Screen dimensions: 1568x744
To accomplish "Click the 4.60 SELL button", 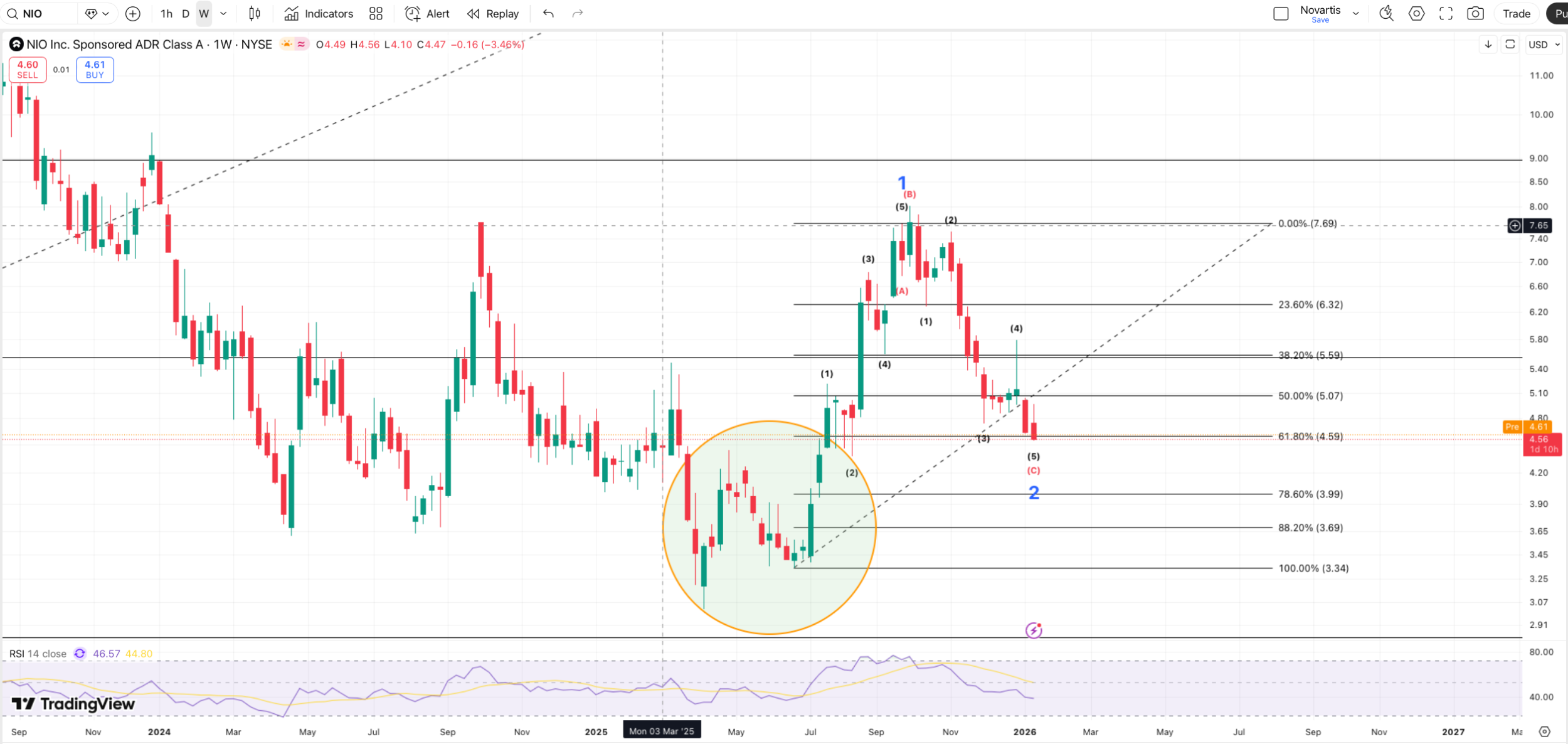I will 28,70.
